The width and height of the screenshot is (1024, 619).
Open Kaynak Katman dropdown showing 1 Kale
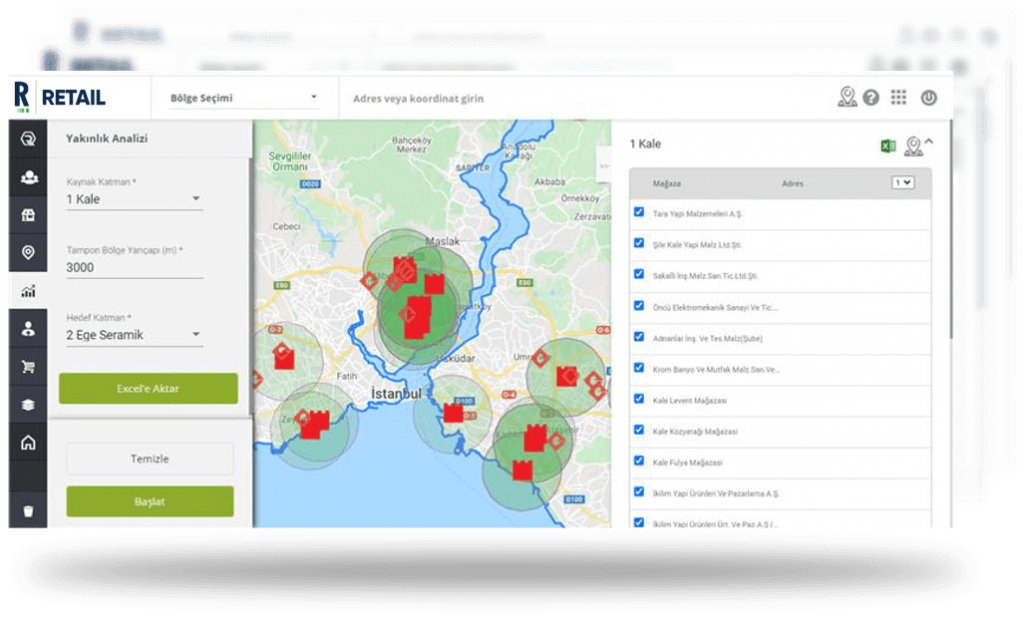coord(134,199)
